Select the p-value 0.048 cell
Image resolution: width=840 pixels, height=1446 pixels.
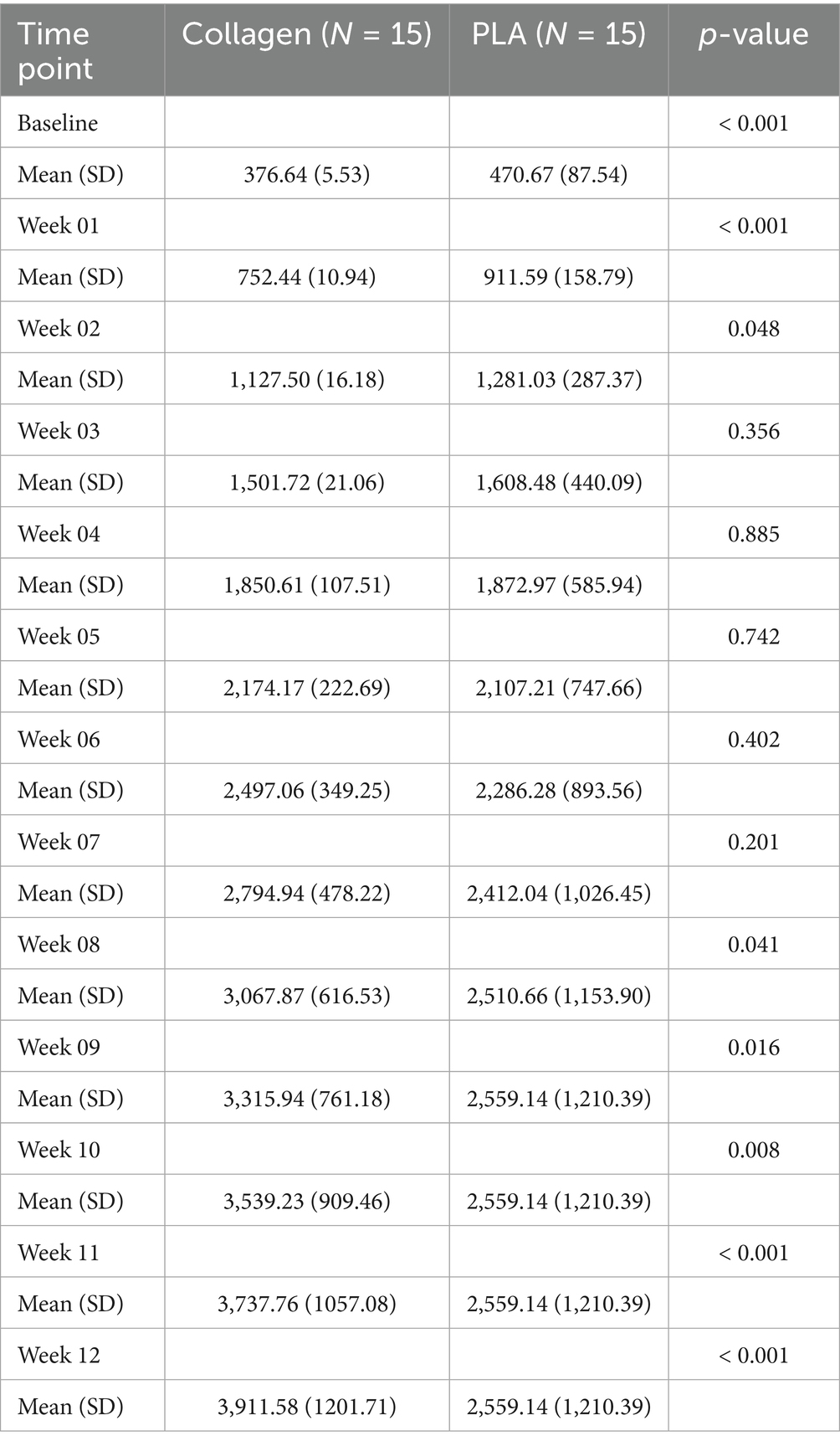(x=753, y=328)
